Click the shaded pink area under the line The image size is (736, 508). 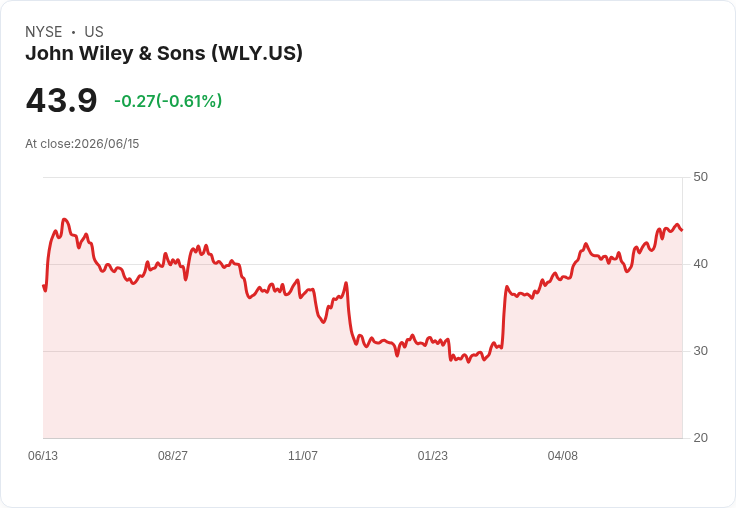click(362, 394)
